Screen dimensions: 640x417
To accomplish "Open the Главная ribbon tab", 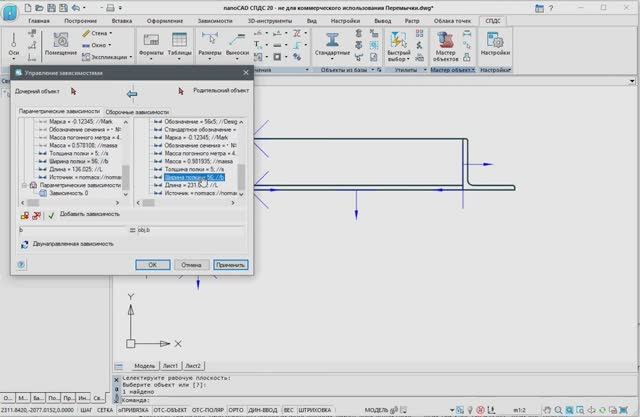I will click(39, 20).
